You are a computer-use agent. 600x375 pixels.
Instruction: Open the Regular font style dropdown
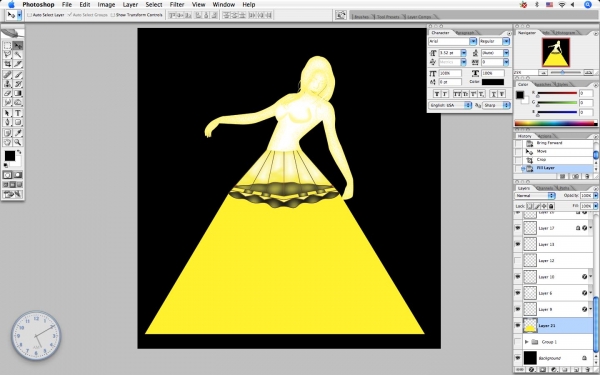pyautogui.click(x=506, y=41)
